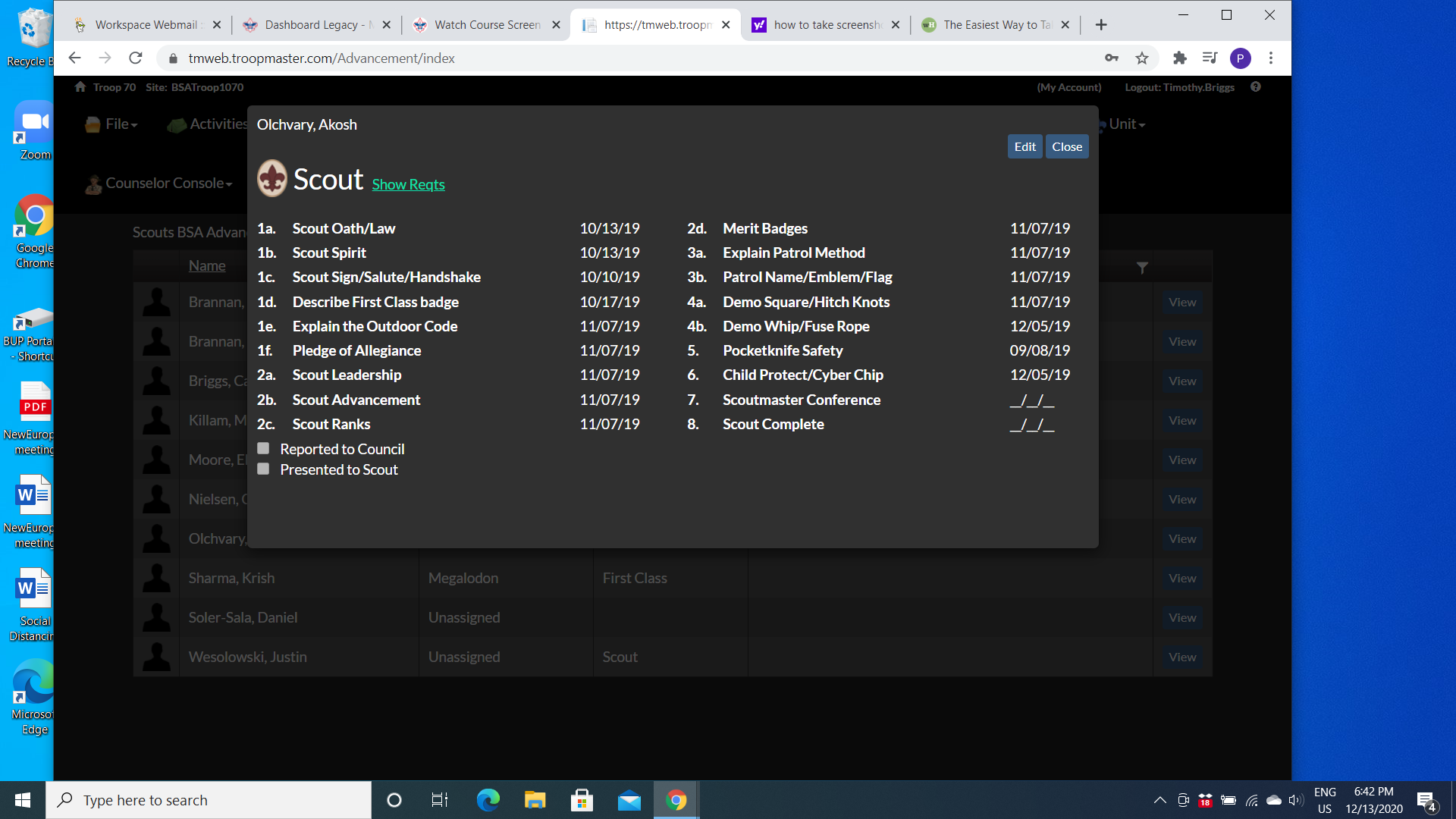
Task: Reload the TroopMaster page
Action: 136,58
